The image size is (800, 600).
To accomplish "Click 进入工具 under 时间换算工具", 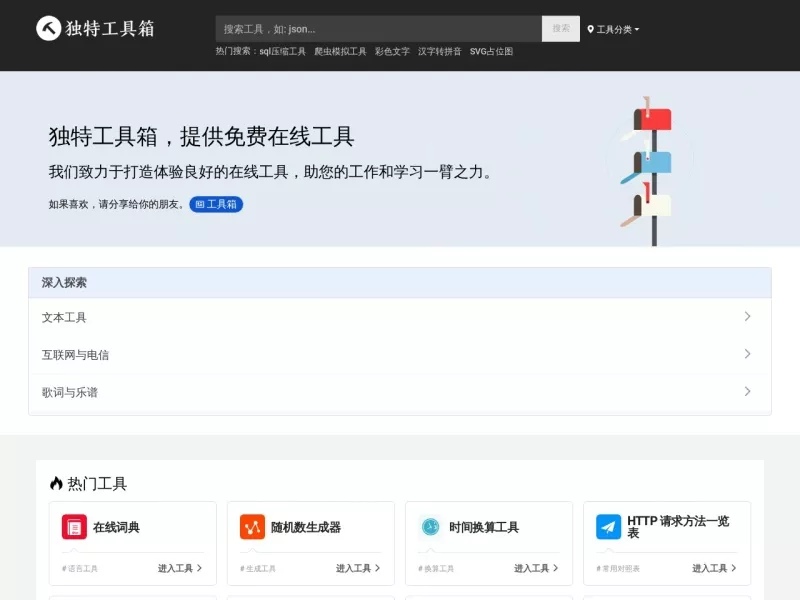I will click(x=536, y=568).
